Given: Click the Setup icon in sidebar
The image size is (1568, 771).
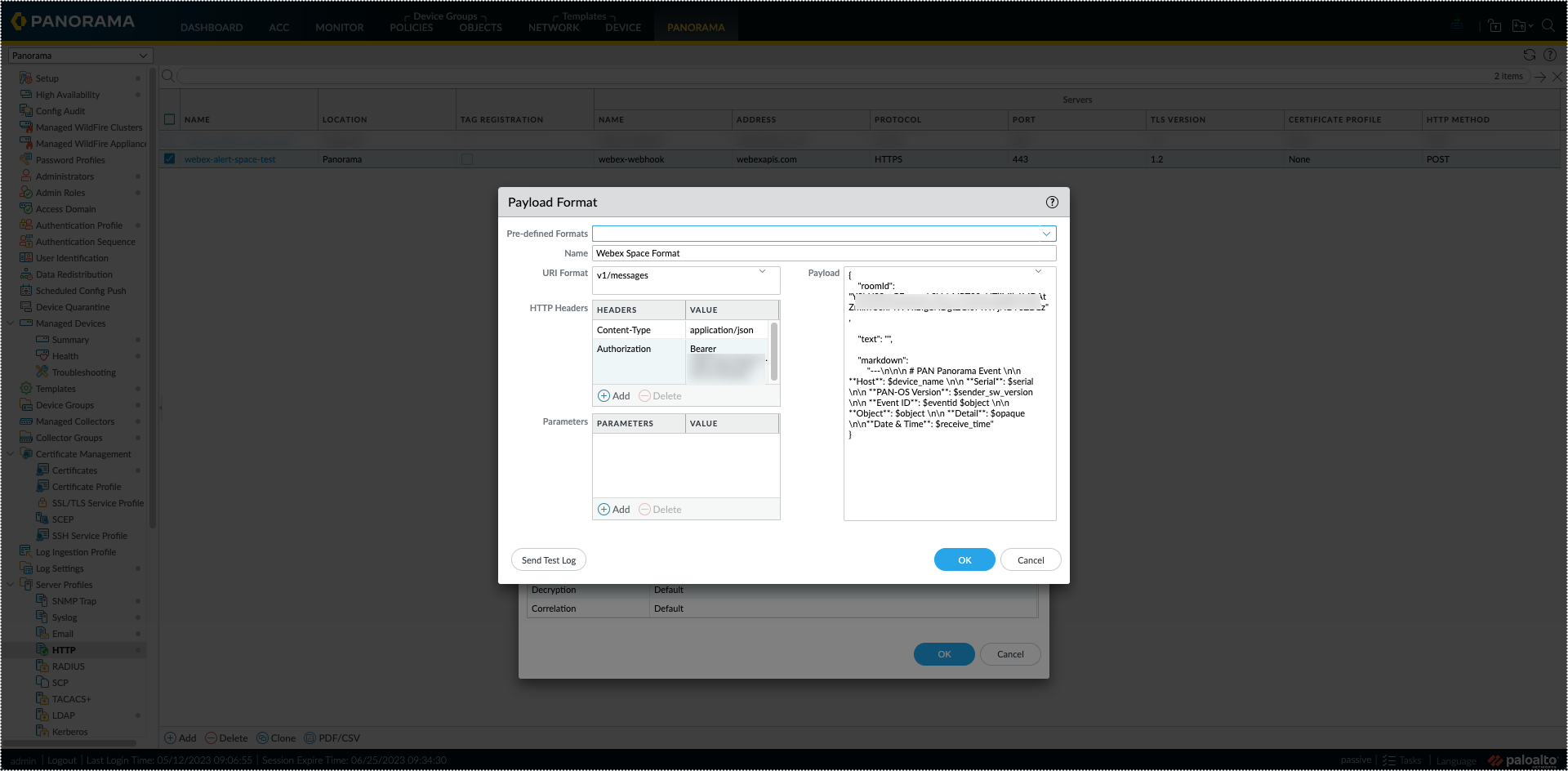Looking at the screenshot, I should [26, 78].
